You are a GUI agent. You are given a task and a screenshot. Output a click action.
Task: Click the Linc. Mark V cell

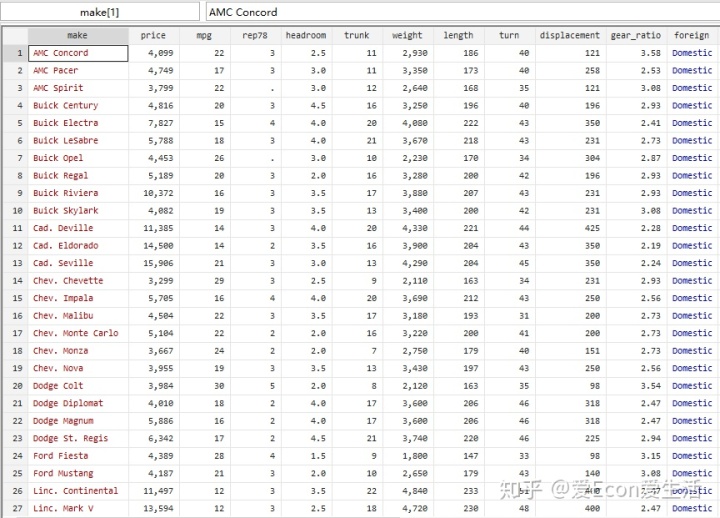78,508
